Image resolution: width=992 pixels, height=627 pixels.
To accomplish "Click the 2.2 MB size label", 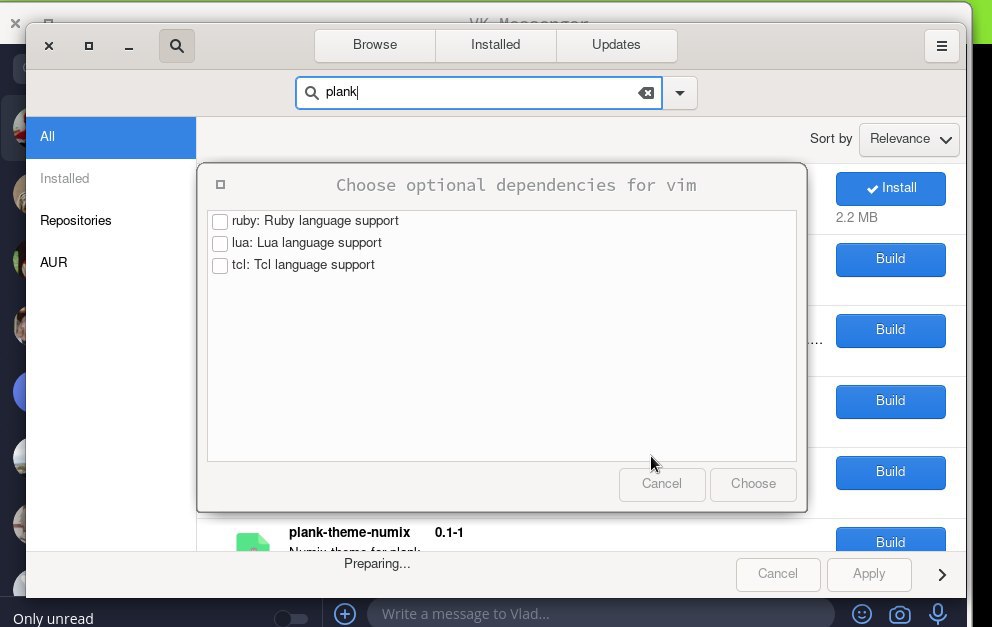I will (x=857, y=218).
